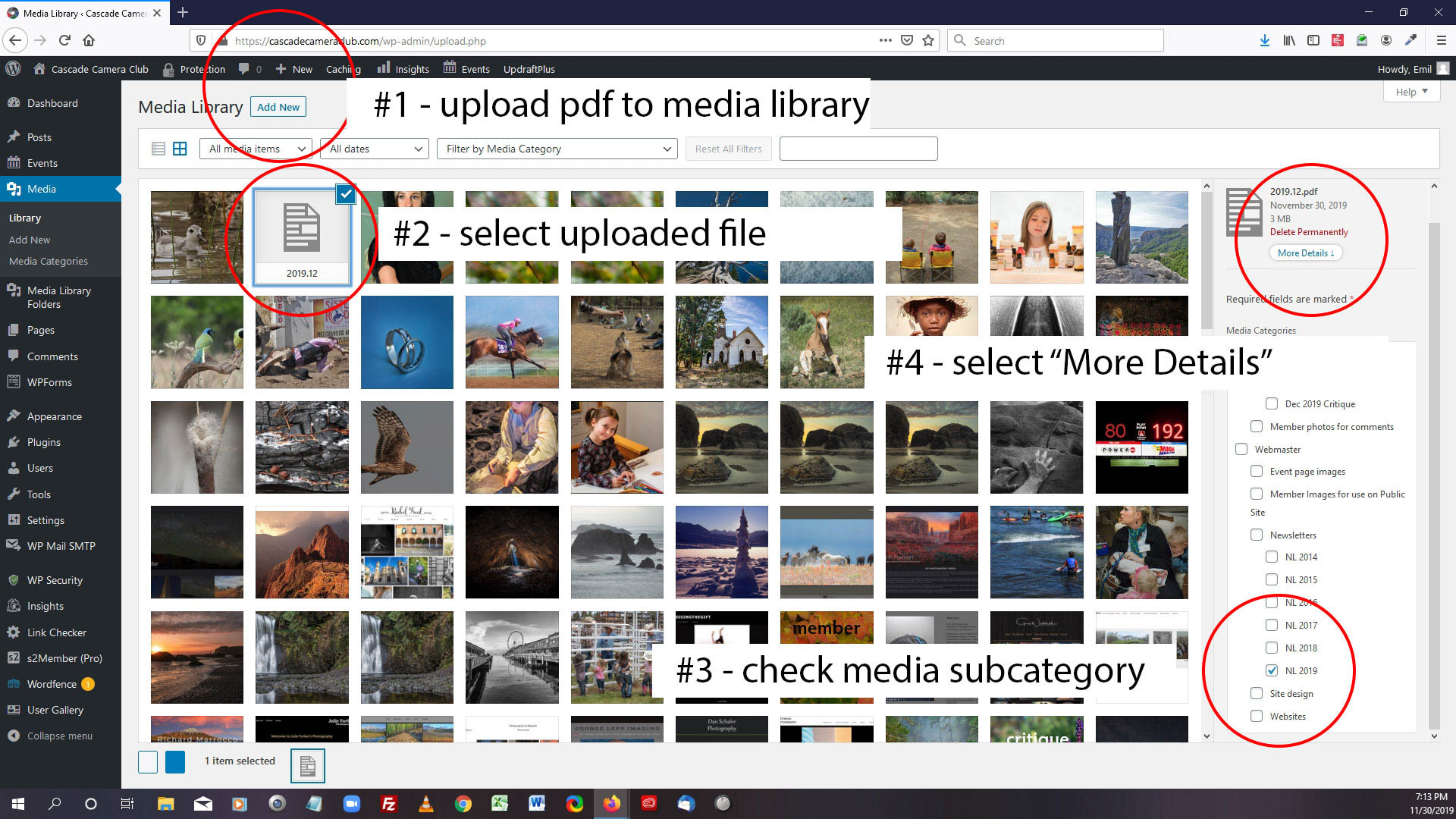
Task: Switch to list view icon
Action: [158, 149]
